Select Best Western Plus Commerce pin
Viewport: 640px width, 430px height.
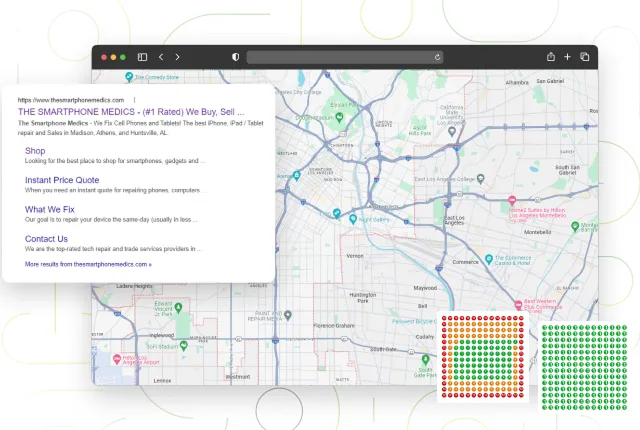pos(518,305)
